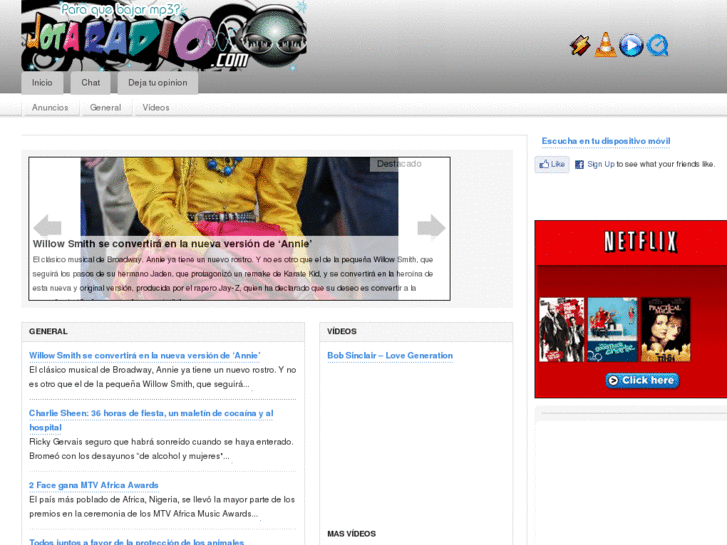Viewport: 727px width, 545px height.
Task: Open the QuickTime player icon
Action: (x=657, y=45)
